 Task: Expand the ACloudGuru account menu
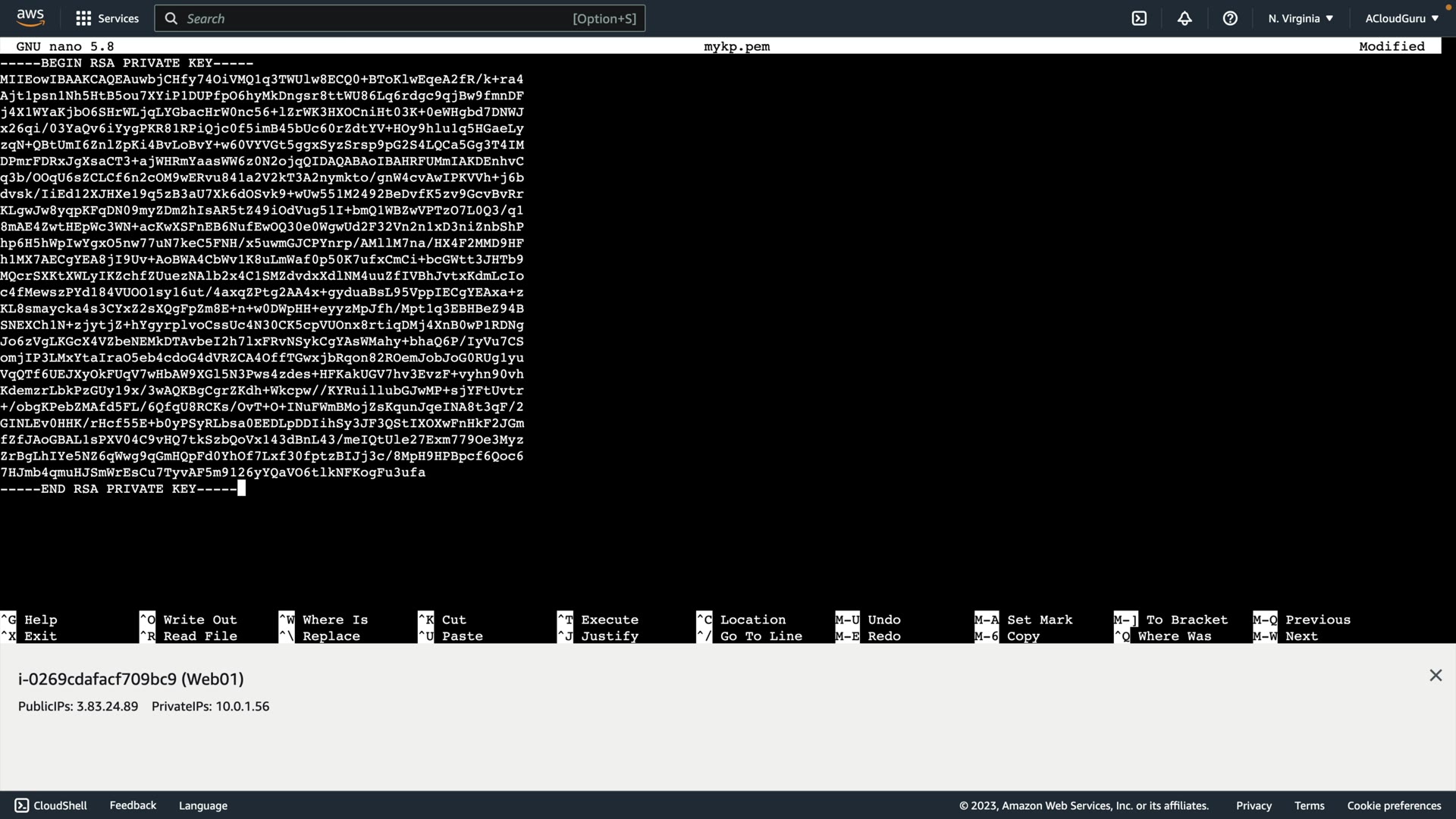pyautogui.click(x=1401, y=18)
